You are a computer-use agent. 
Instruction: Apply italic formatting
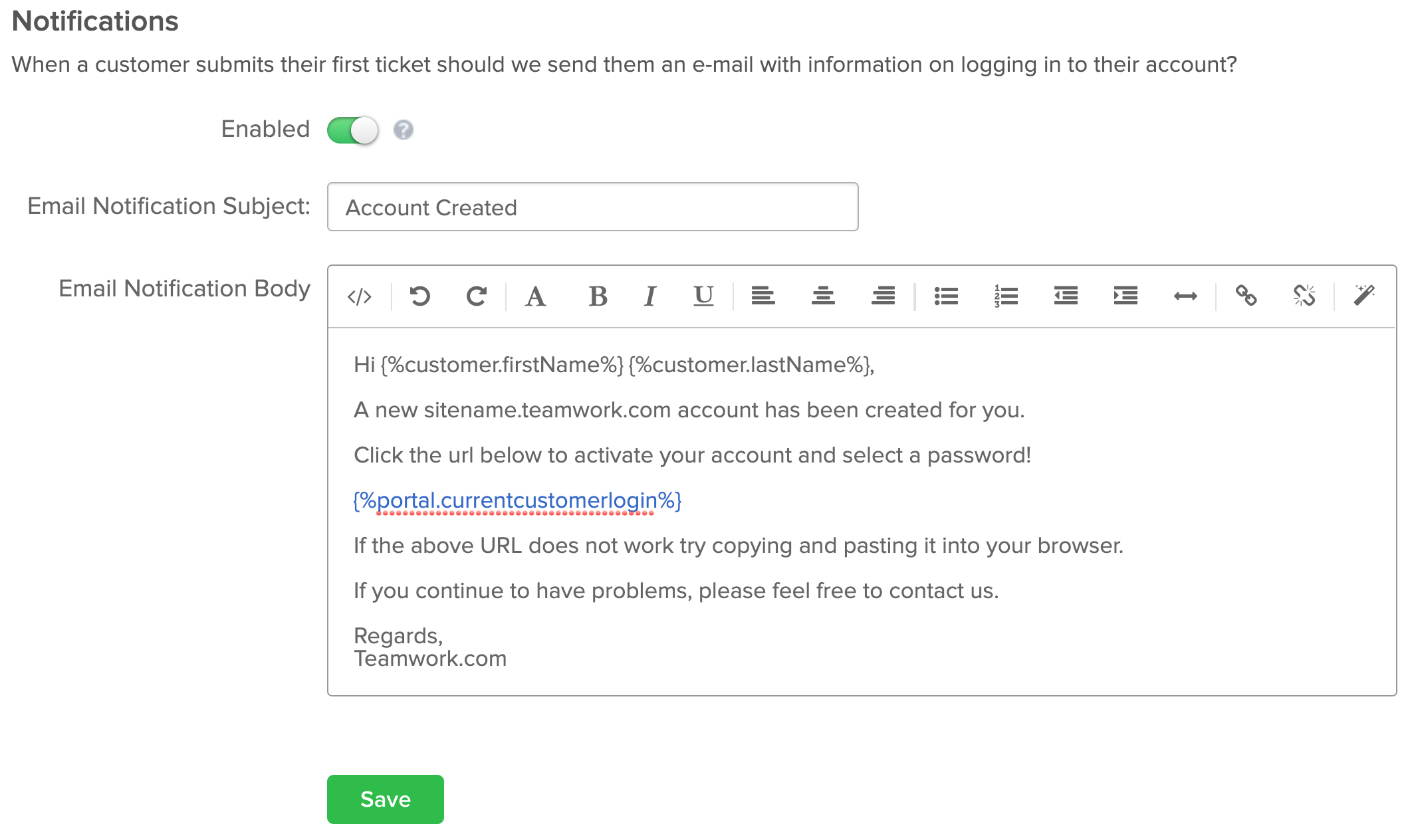(x=650, y=296)
